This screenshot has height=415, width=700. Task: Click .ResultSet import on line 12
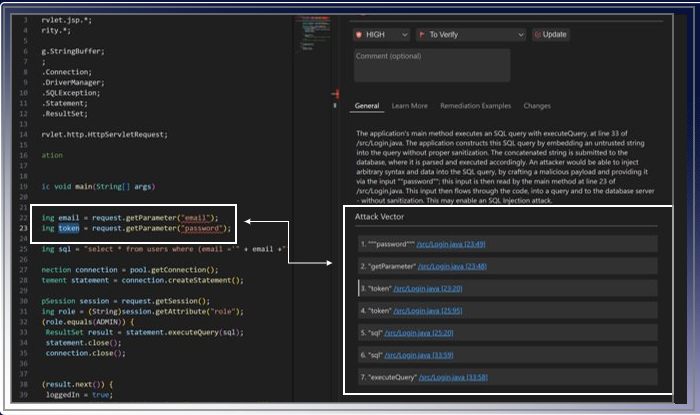click(64, 114)
